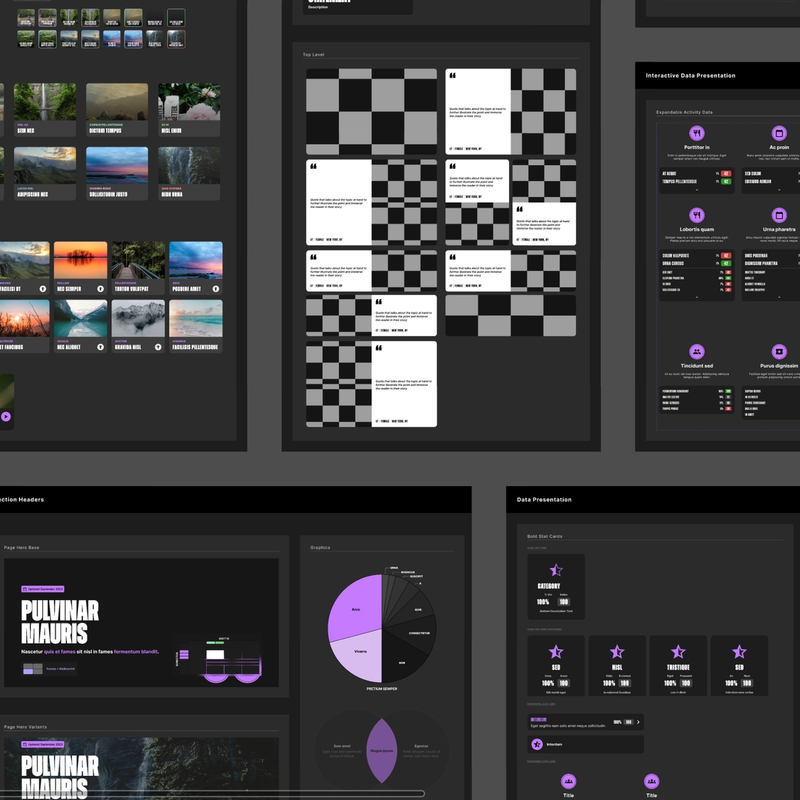Viewport: 800px width, 800px height.
Task: Click the fork-and-knife icon above Porttitor in
Action: (696, 133)
